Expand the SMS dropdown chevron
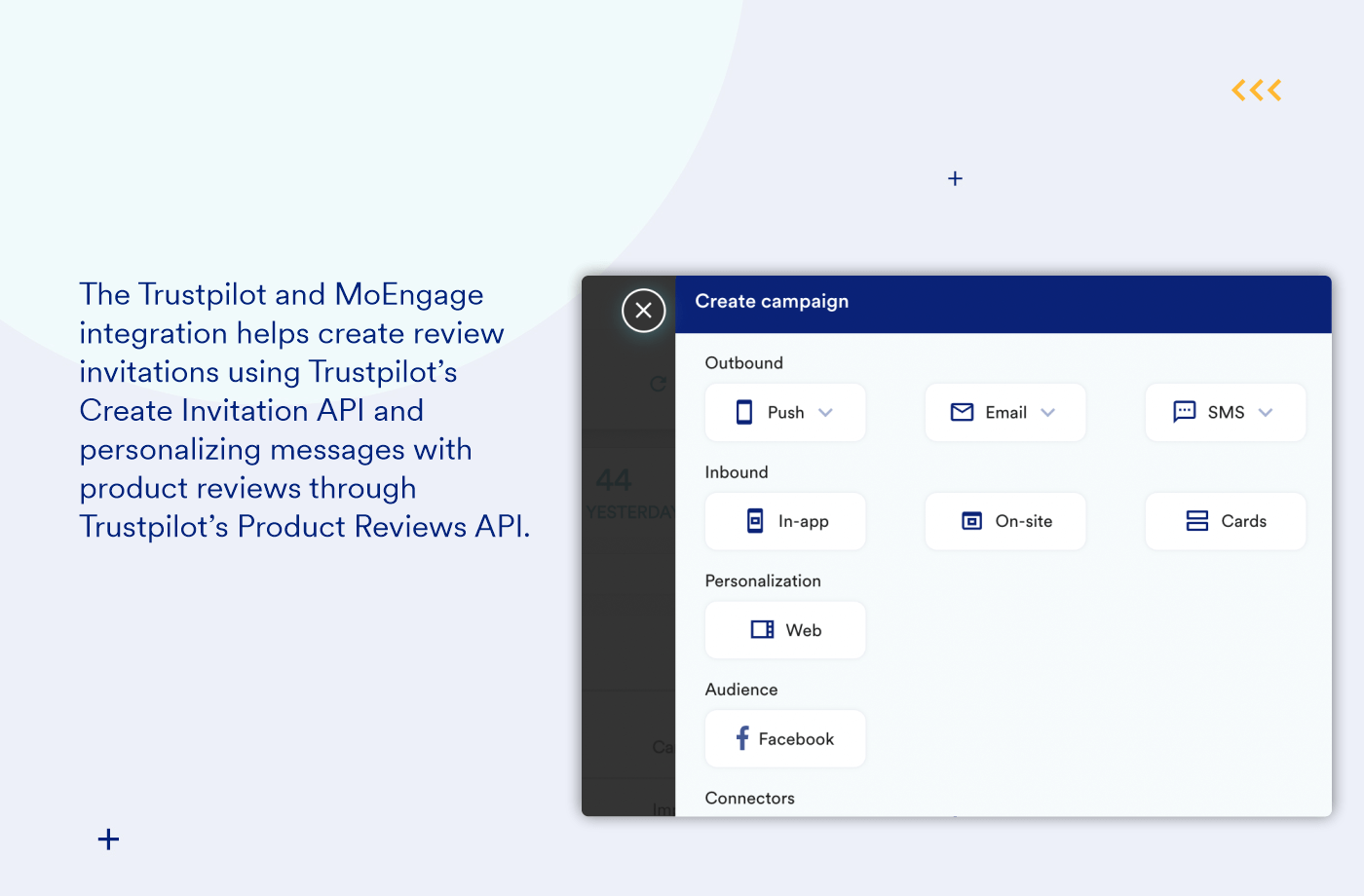The width and height of the screenshot is (1364, 896). pos(1266,413)
